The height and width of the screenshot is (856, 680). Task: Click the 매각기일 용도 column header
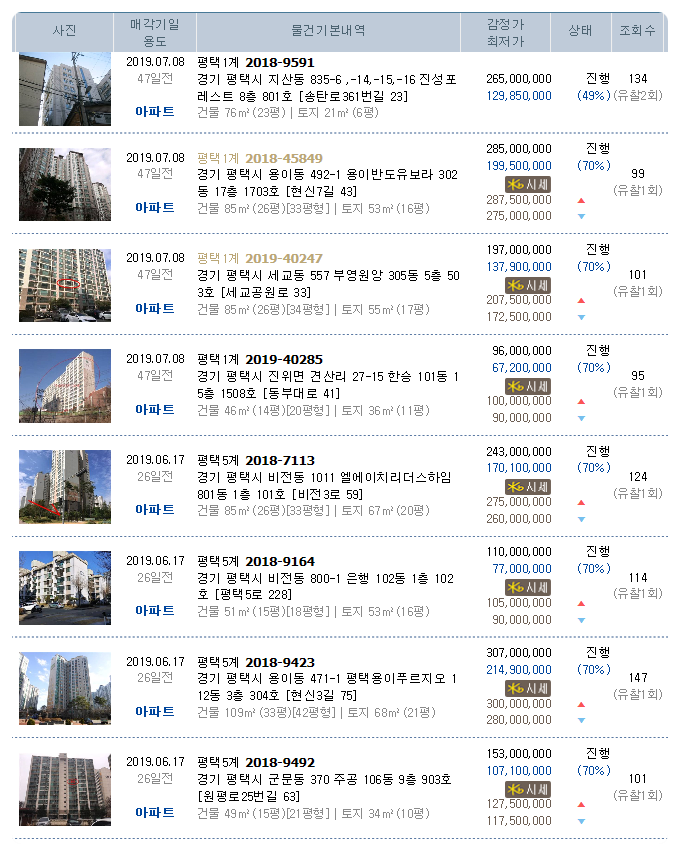tap(155, 33)
